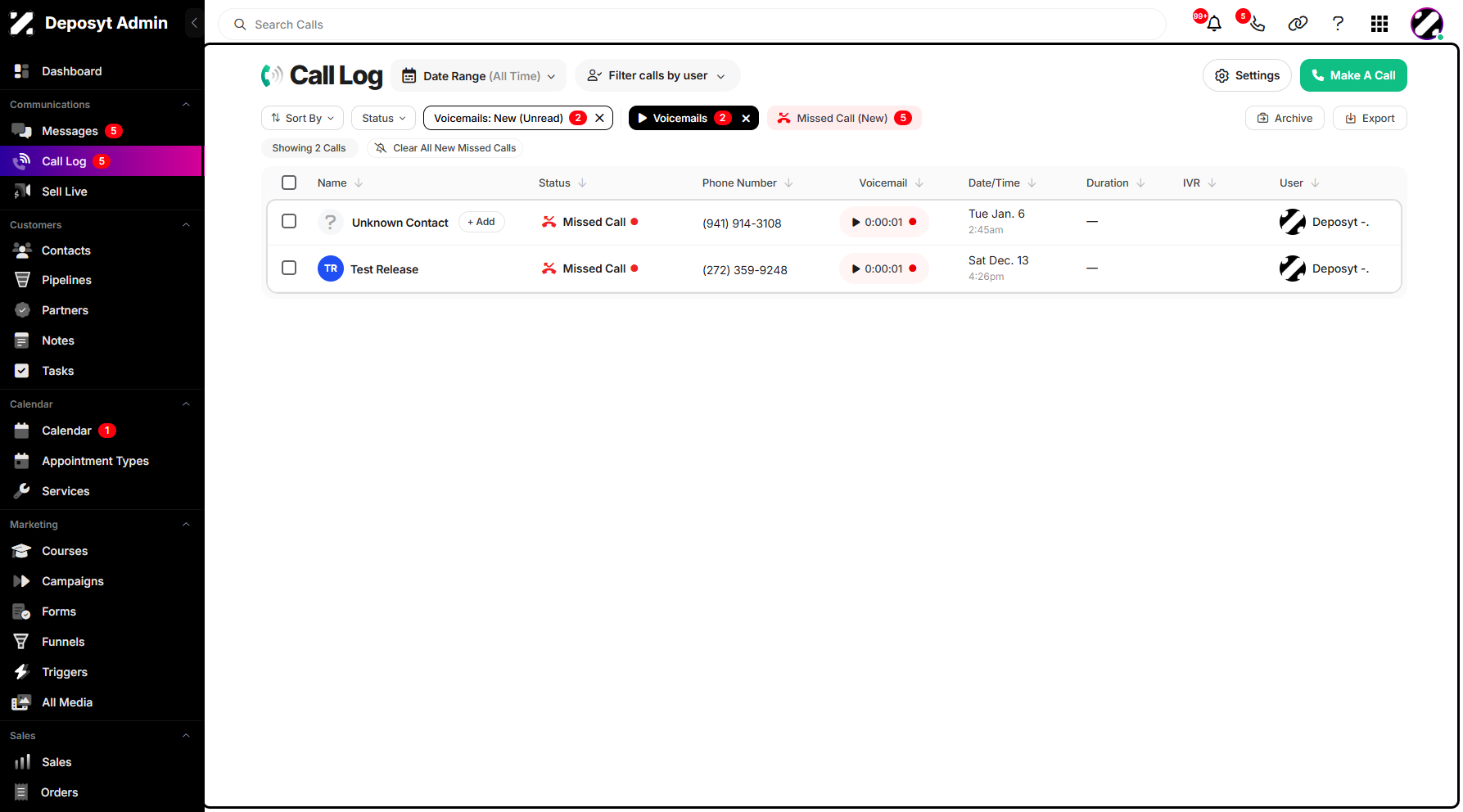Screen dimensions: 1463x812
Task: Click the Deposyt logo in sidebar
Action: [22, 23]
